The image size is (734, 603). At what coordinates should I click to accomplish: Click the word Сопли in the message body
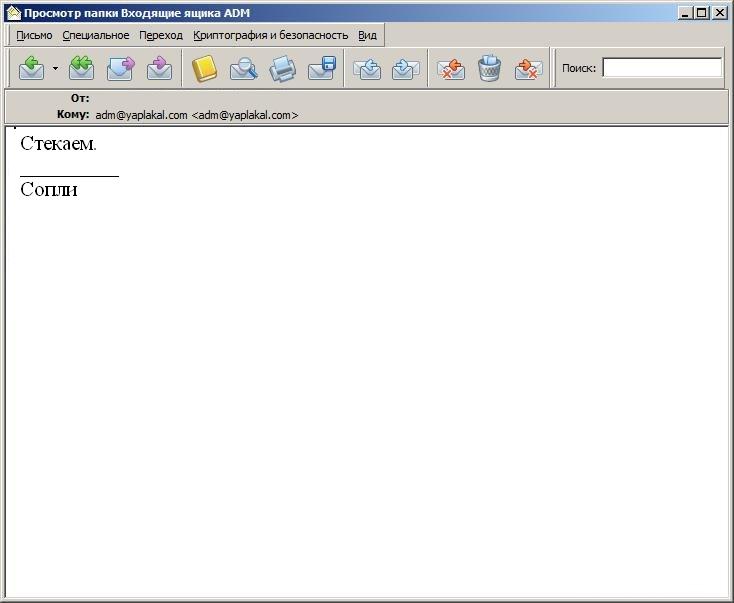[49, 189]
